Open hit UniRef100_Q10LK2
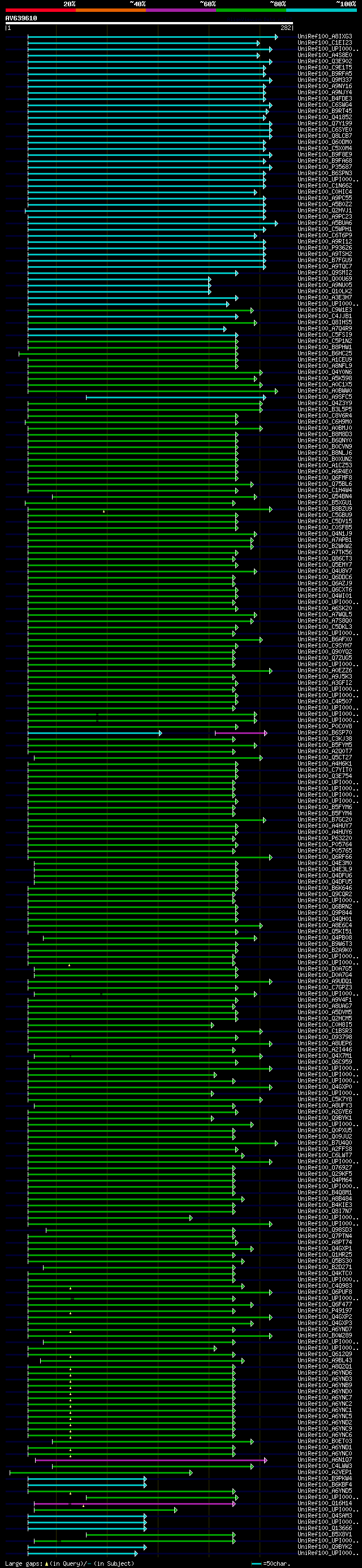 coord(325,291)
